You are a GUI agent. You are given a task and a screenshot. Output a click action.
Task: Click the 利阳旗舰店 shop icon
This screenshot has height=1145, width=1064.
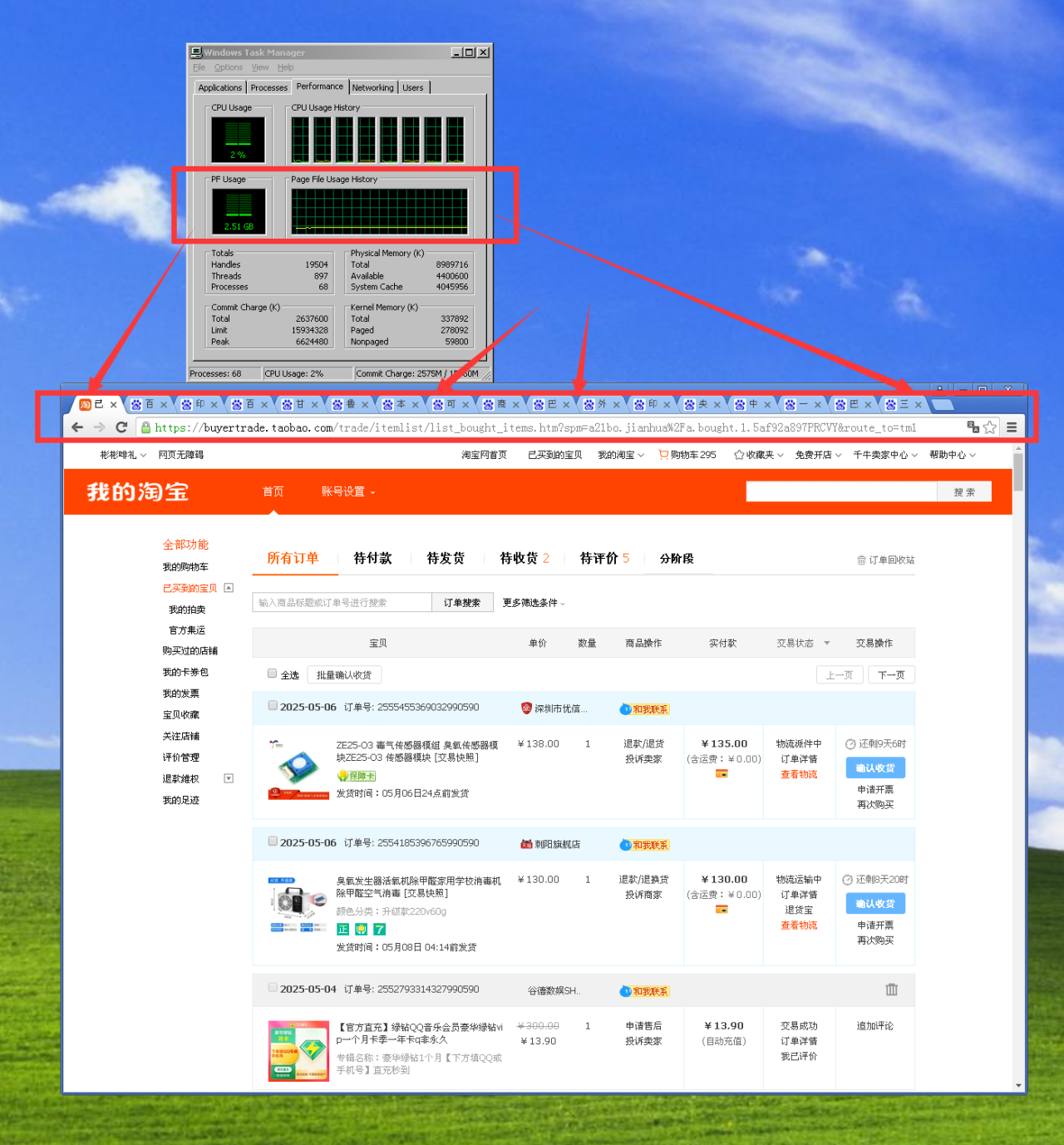526,844
